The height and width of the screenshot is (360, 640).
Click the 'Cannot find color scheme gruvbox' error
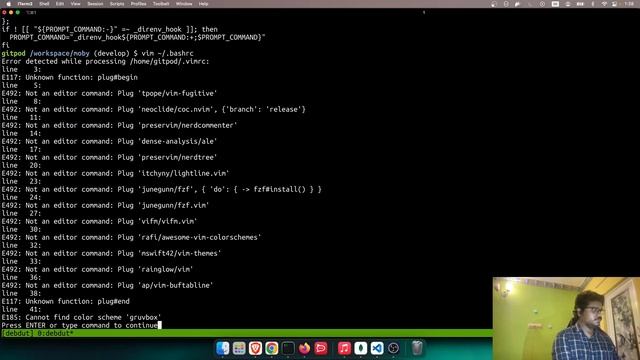point(81,317)
